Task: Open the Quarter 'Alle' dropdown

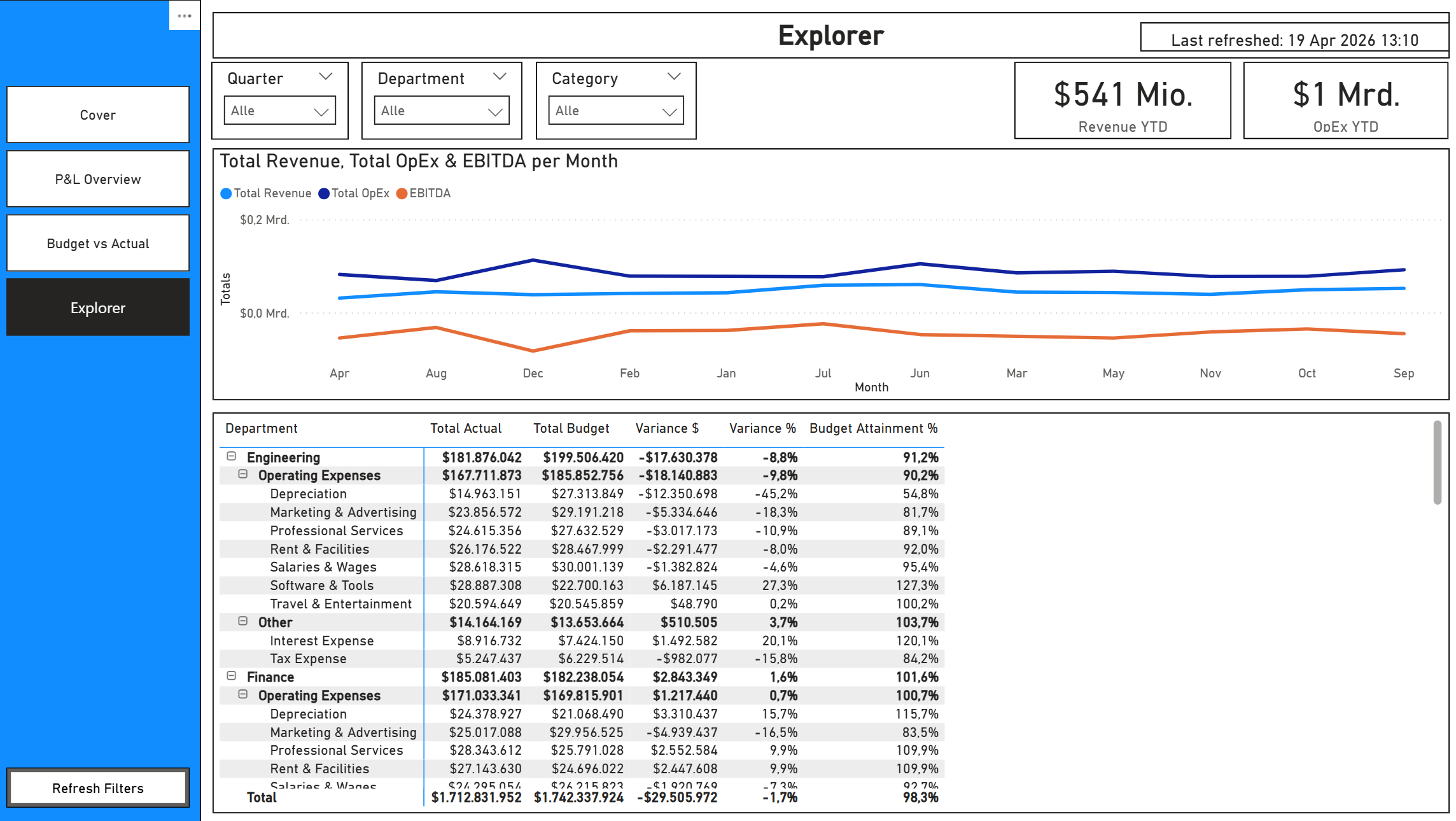Action: pos(280,111)
